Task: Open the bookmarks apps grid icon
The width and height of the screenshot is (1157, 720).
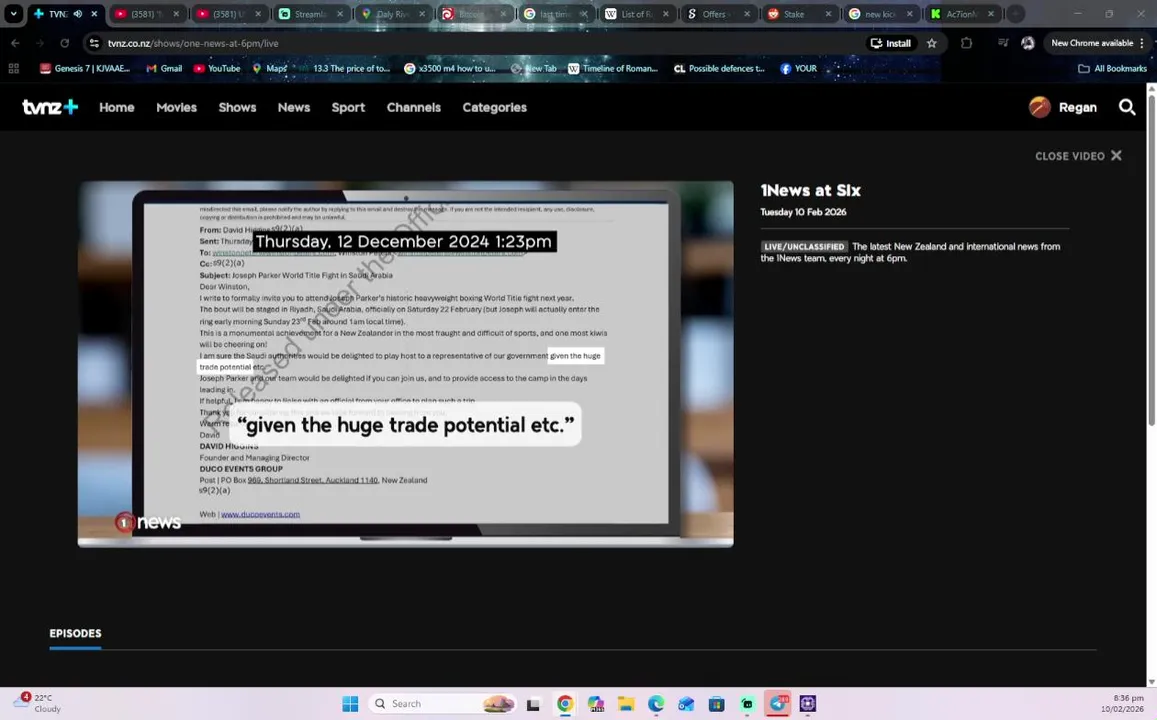Action: click(13, 68)
